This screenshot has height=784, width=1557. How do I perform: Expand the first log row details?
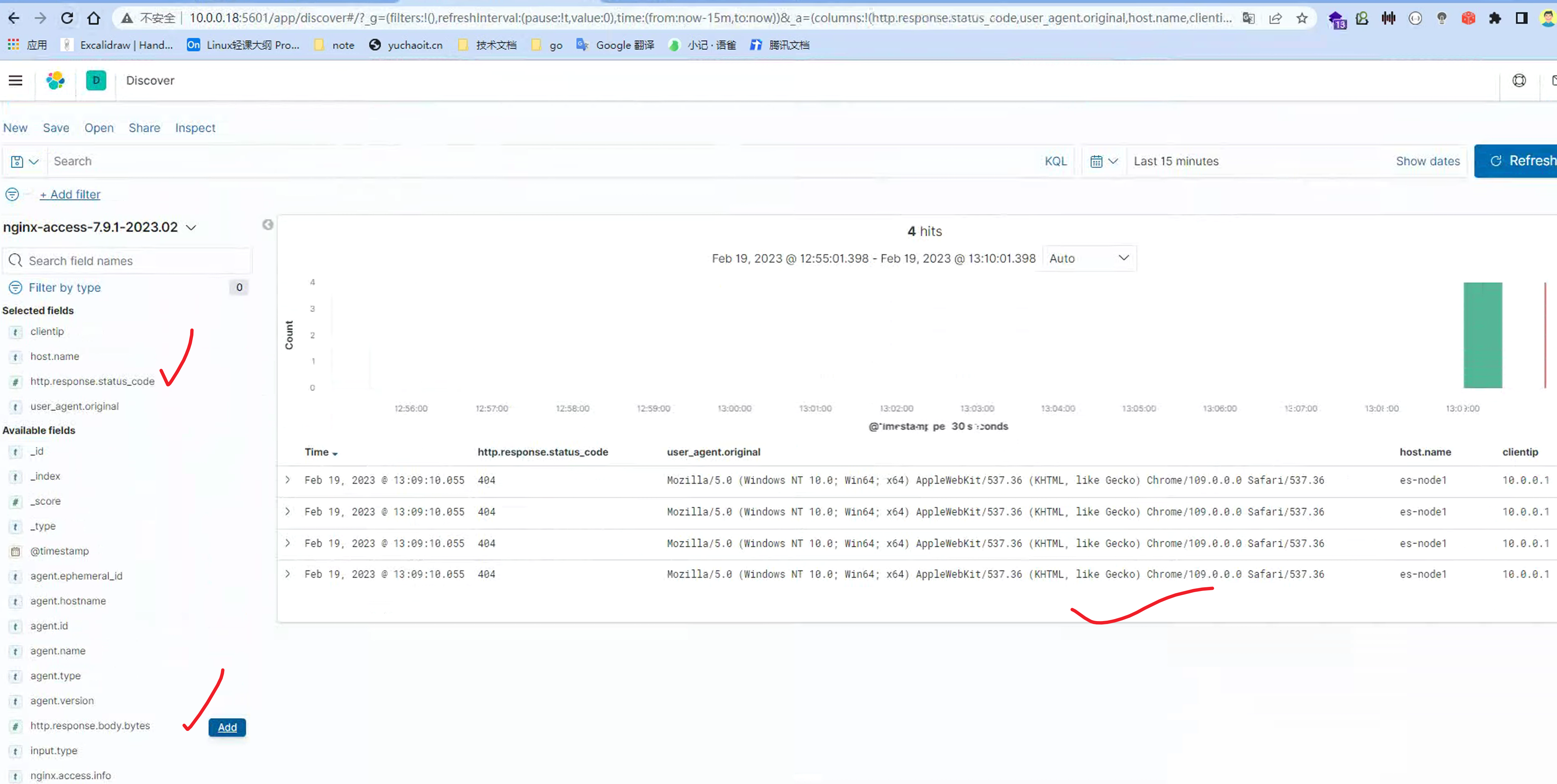click(288, 480)
